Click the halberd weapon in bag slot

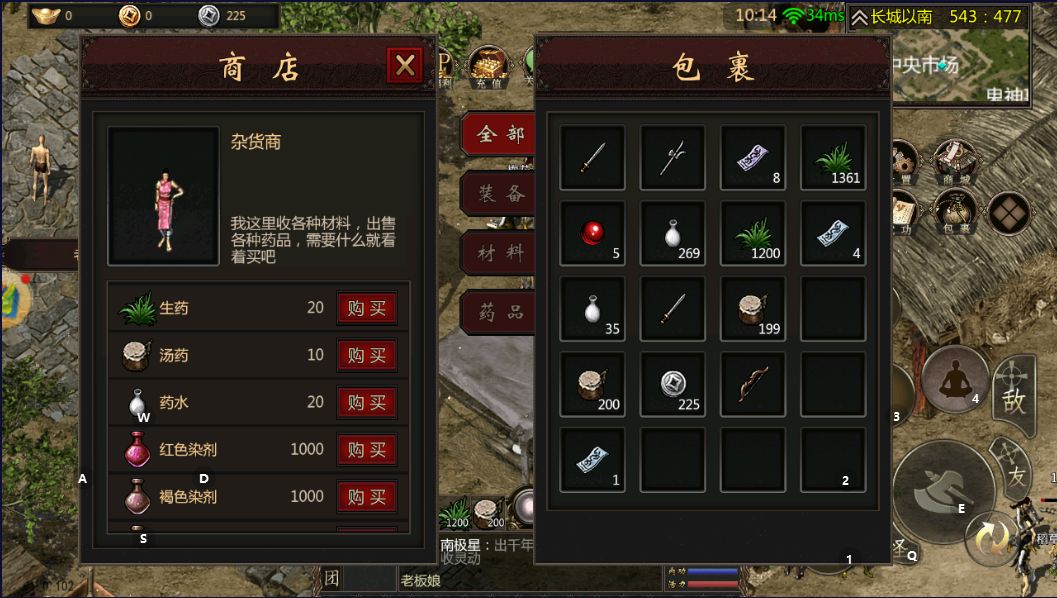[673, 158]
